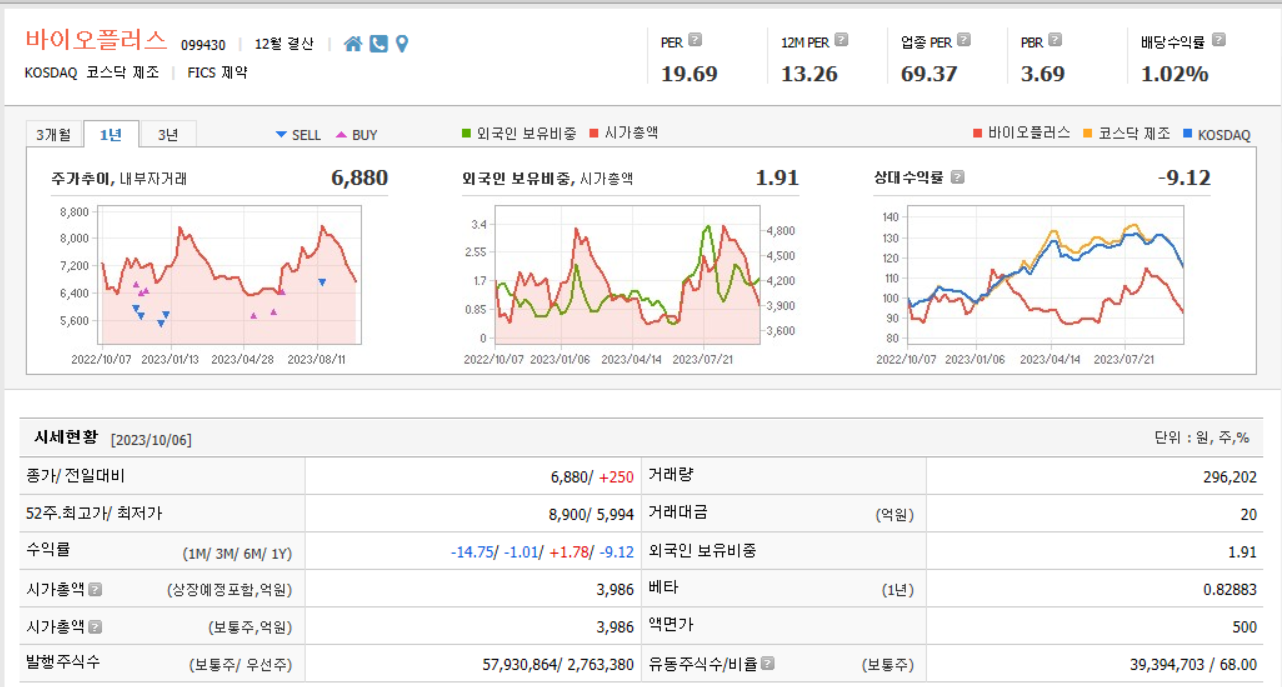This screenshot has width=1282, height=687.
Task: Select the 베타 value 0.82883
Action: (x=1230, y=590)
